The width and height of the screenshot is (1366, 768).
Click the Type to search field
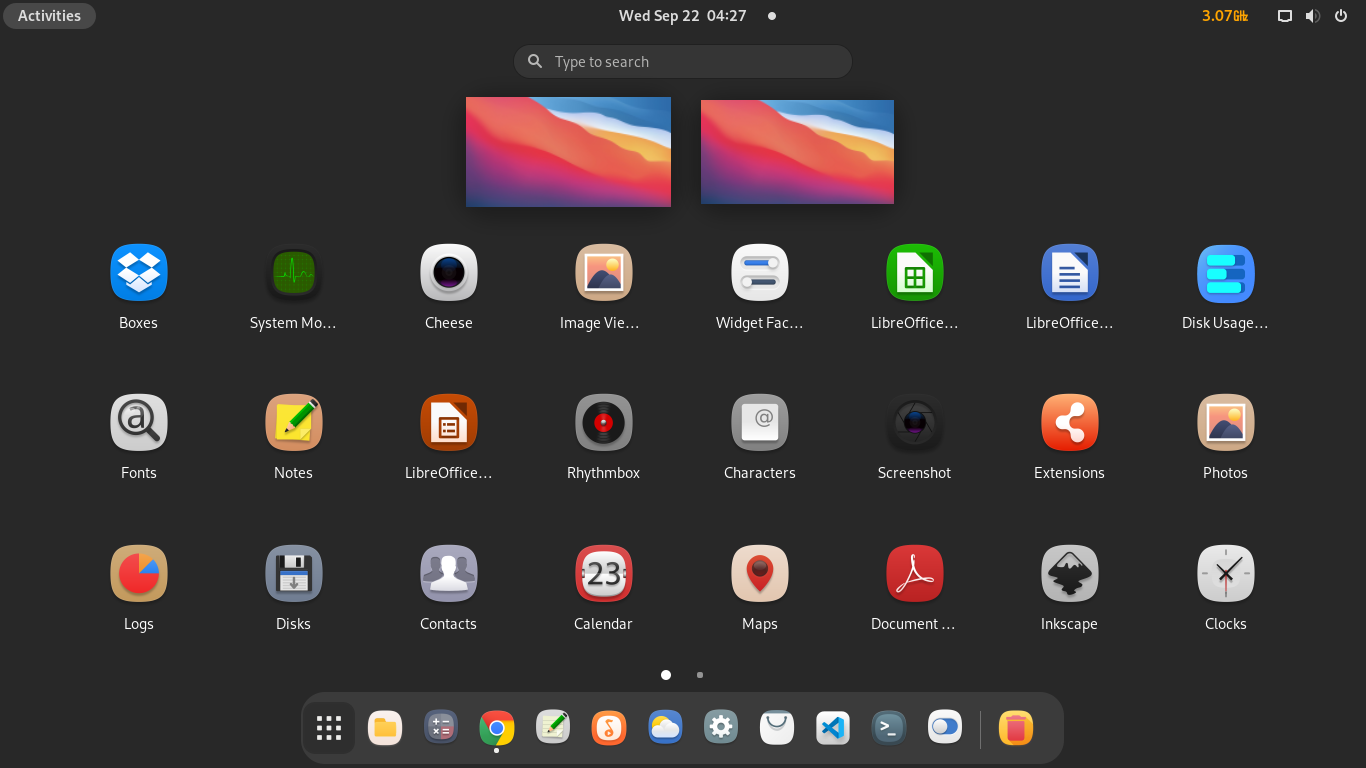pyautogui.click(x=683, y=61)
